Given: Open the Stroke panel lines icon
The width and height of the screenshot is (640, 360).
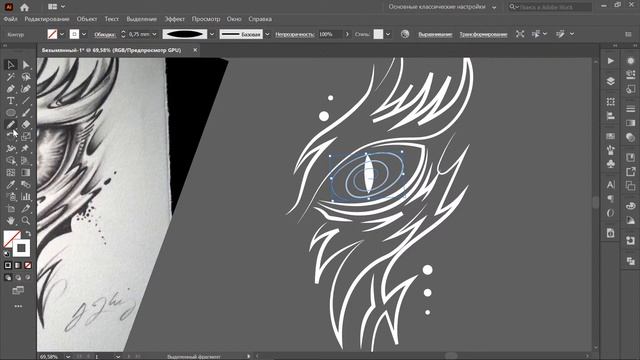Looking at the screenshot, I should click(x=631, y=109).
